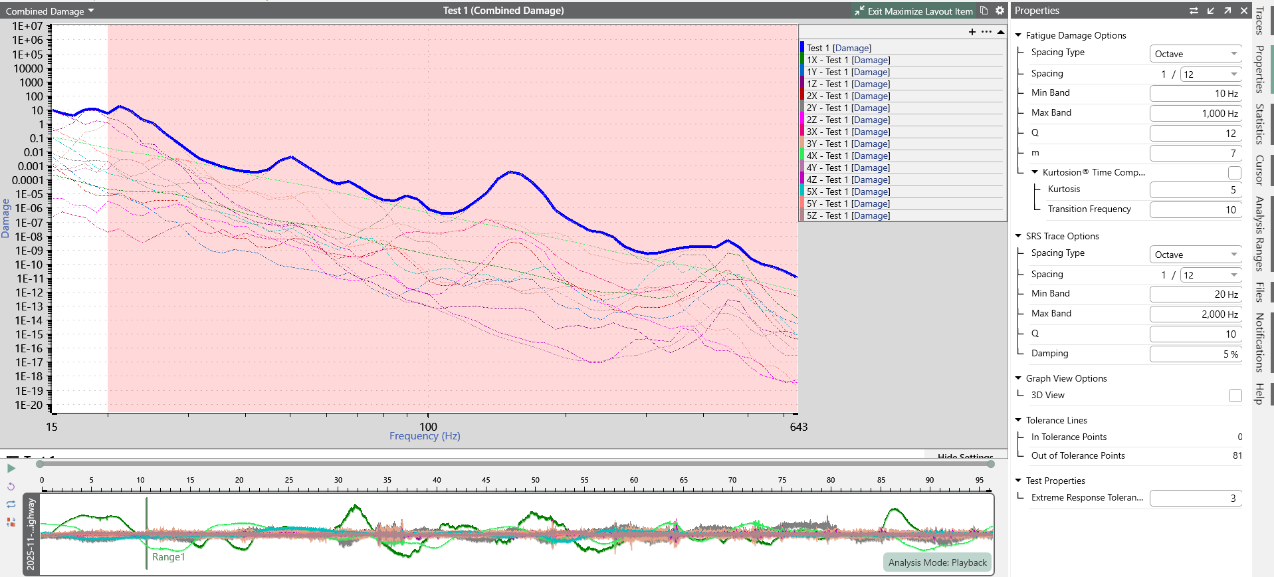Toggle the blue loop playback icon
1274x577 pixels.
[11, 504]
